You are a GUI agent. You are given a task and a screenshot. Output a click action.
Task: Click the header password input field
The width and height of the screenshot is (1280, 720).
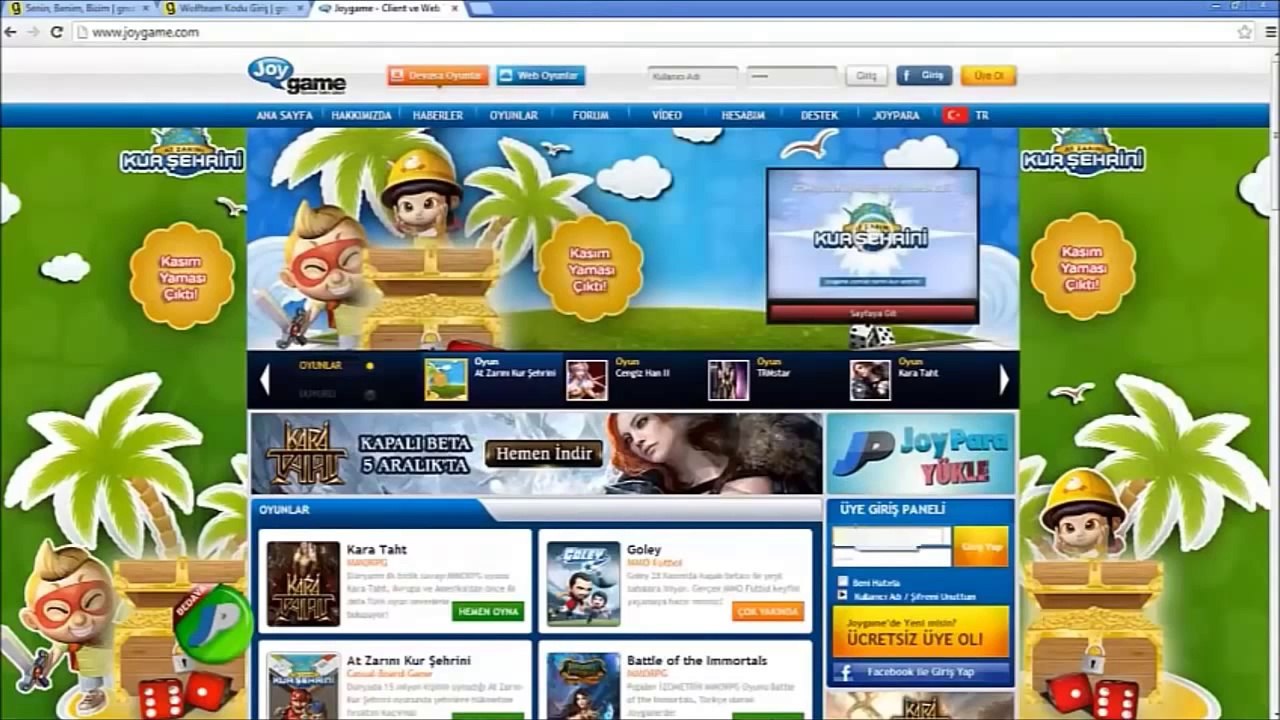(792, 76)
